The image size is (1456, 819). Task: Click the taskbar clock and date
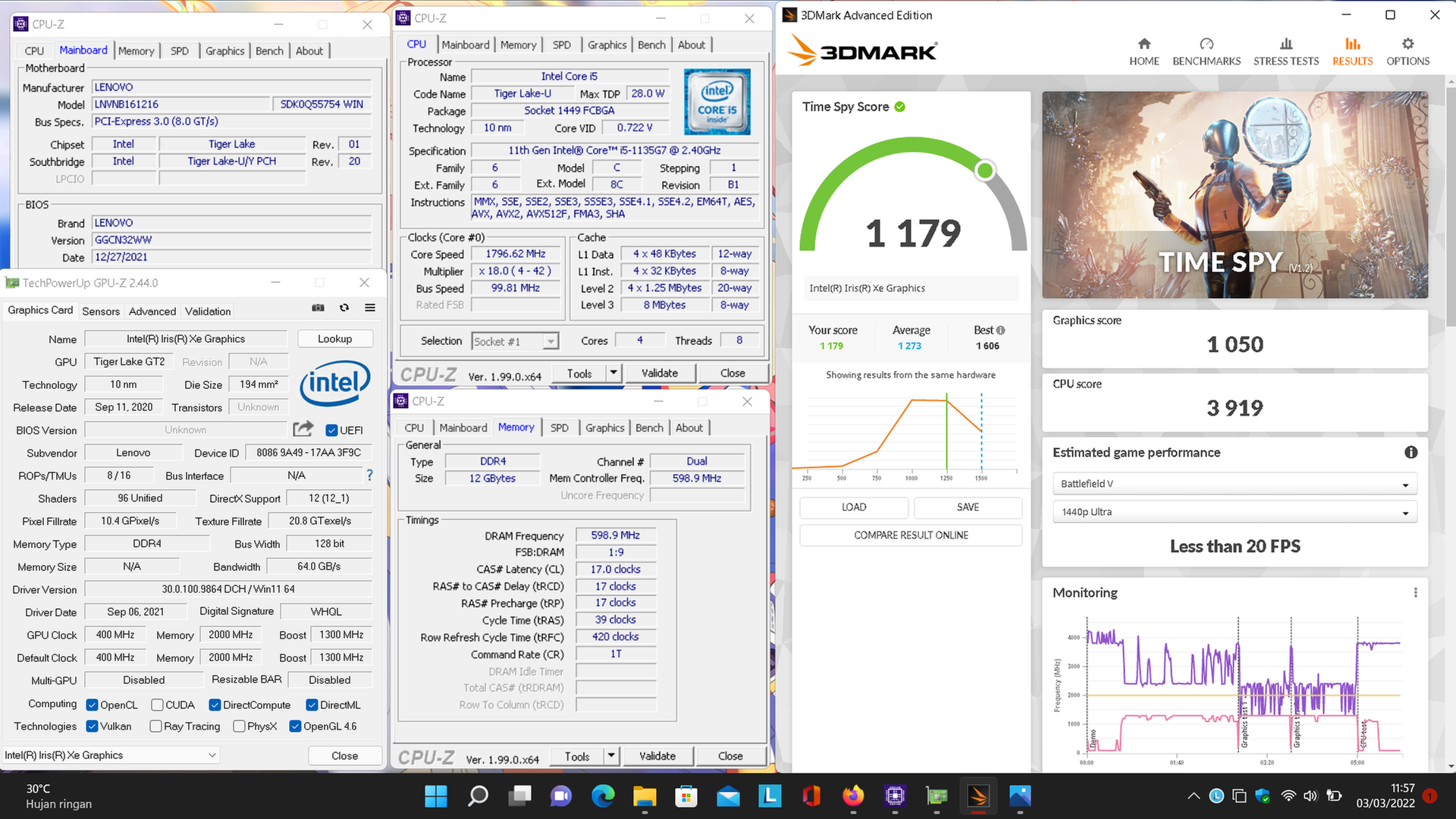coord(1385,796)
